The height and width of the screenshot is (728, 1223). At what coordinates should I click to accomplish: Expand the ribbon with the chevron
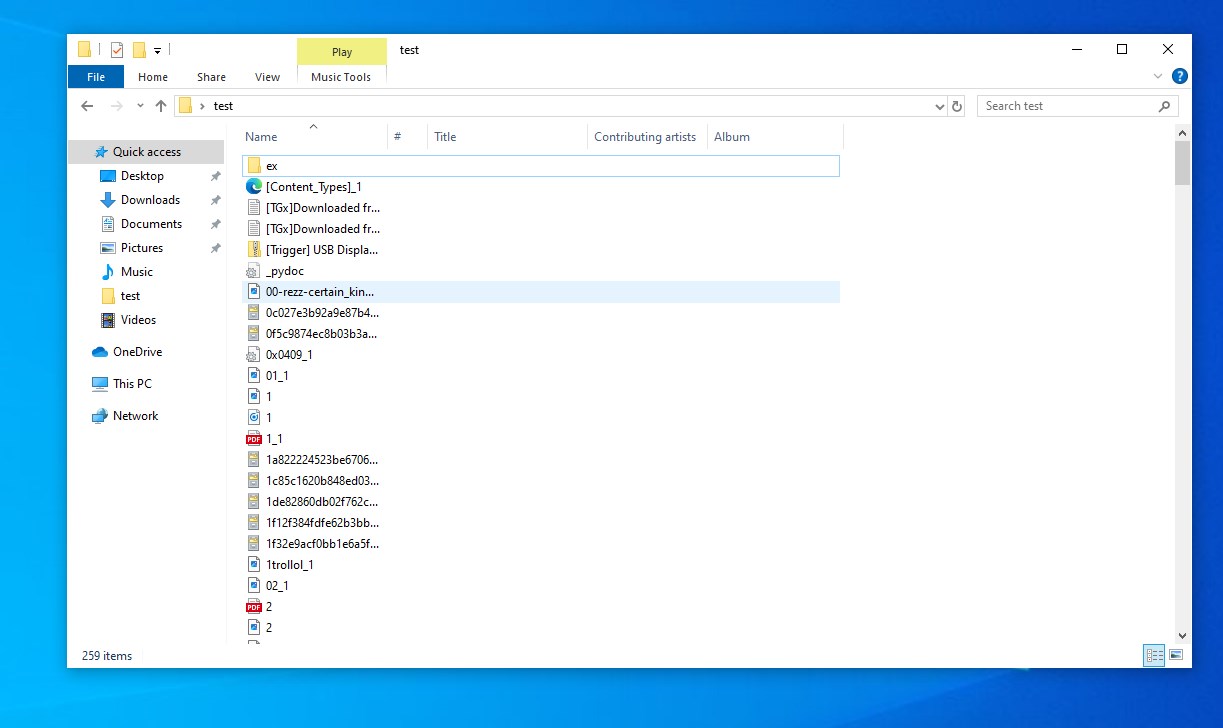click(x=1159, y=76)
